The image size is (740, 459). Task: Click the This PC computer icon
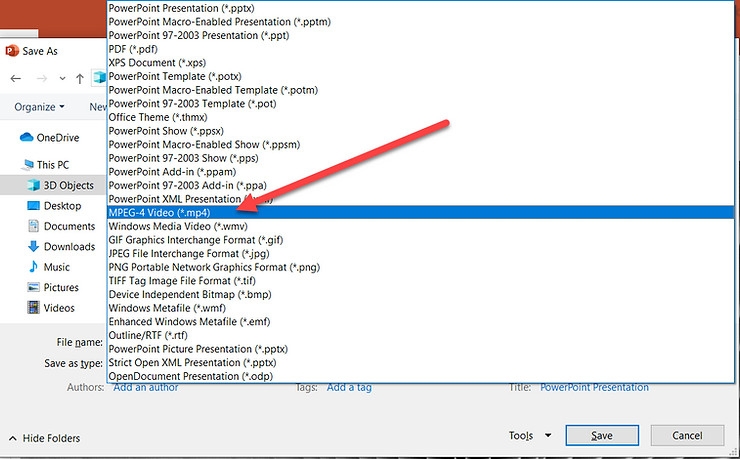27,165
